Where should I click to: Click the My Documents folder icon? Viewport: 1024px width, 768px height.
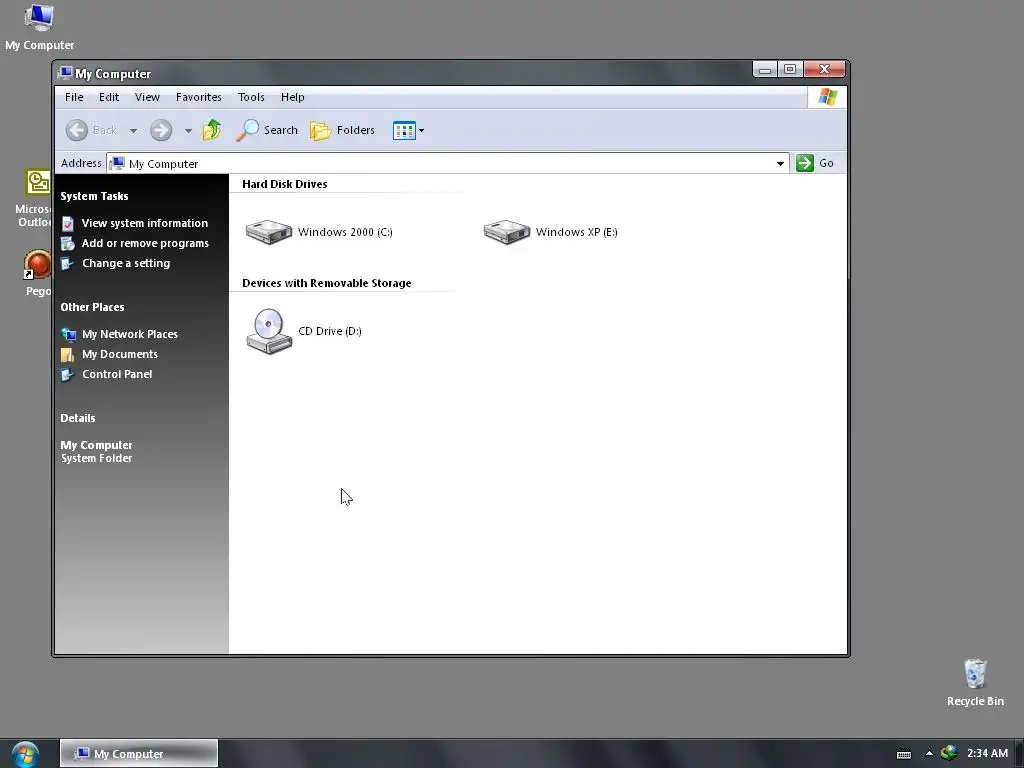coord(67,355)
